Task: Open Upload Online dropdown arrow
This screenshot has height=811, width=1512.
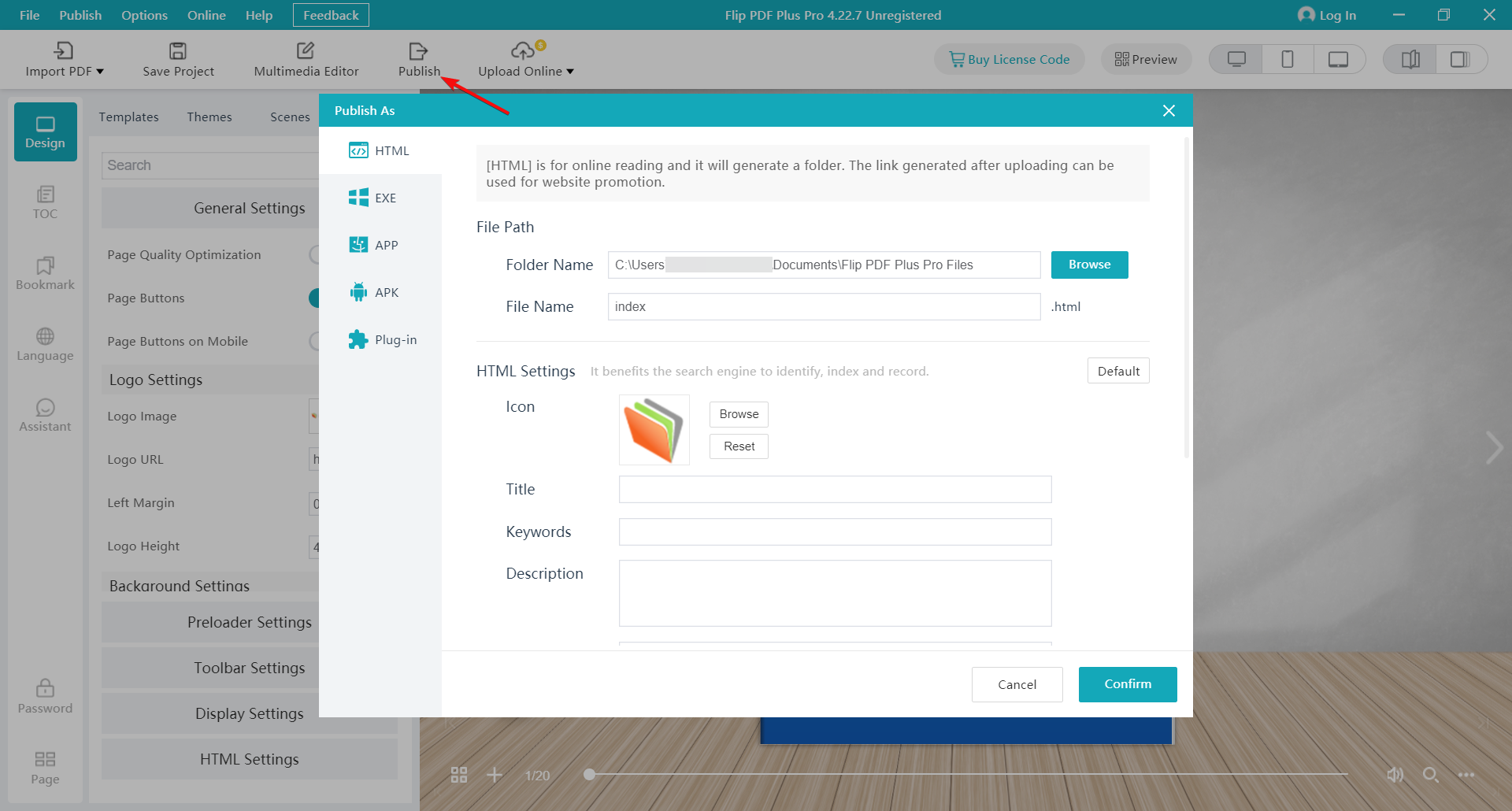Action: tap(570, 72)
